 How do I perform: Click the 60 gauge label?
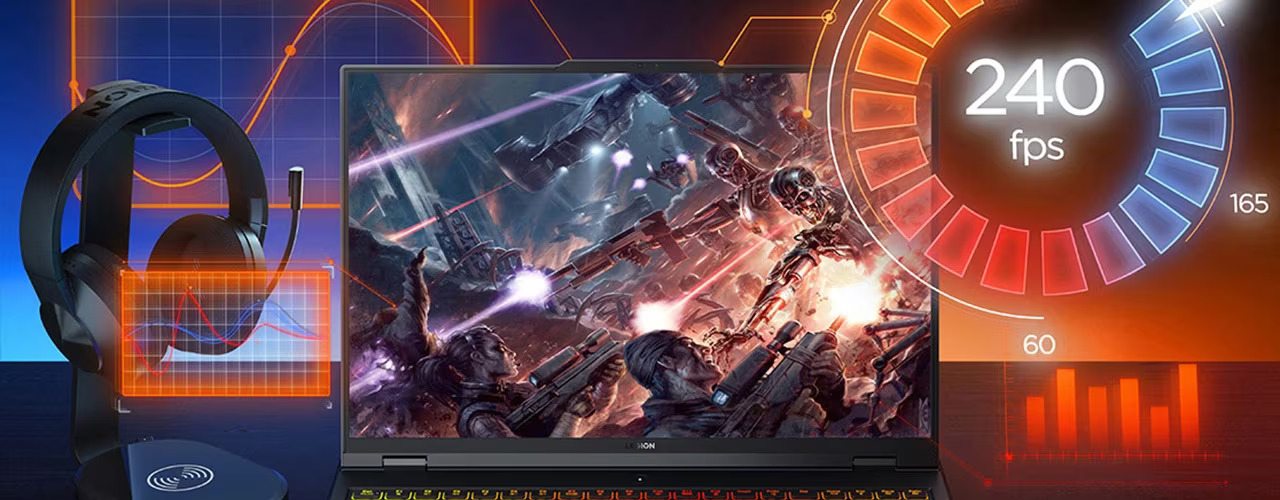point(1039,346)
